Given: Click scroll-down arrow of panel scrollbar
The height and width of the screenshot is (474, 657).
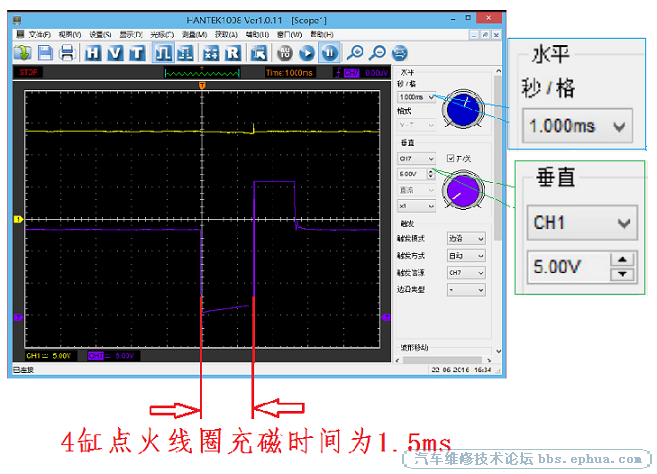Looking at the screenshot, I should click(x=498, y=351).
